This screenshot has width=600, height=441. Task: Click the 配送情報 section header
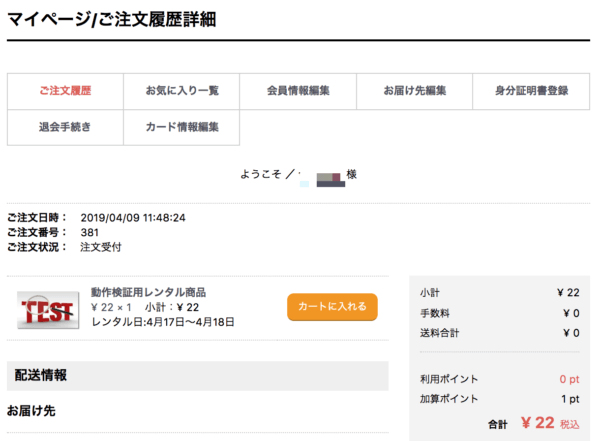tap(197, 376)
